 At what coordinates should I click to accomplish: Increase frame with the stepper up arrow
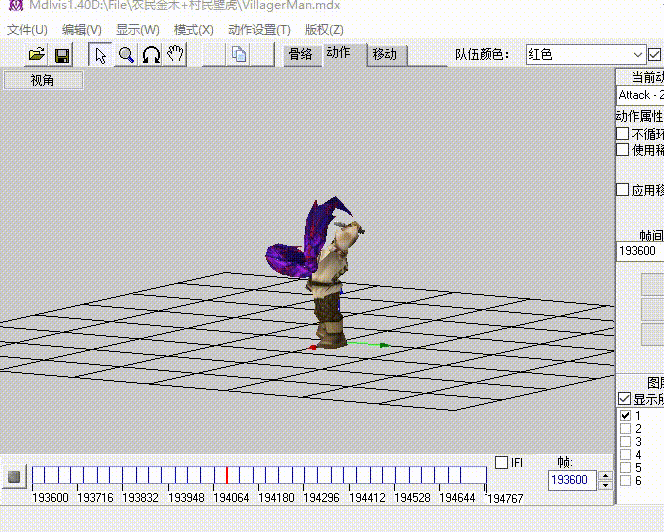tap(606, 476)
